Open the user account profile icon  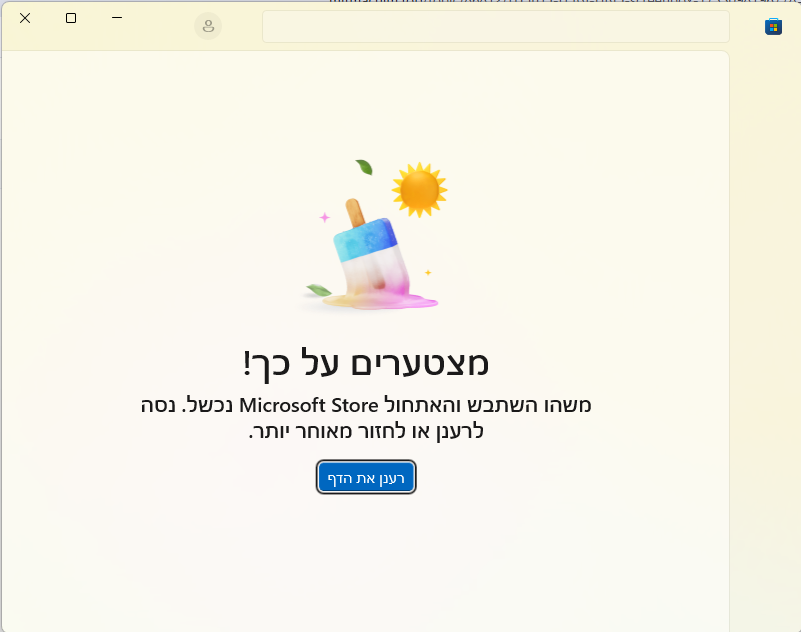tap(208, 26)
